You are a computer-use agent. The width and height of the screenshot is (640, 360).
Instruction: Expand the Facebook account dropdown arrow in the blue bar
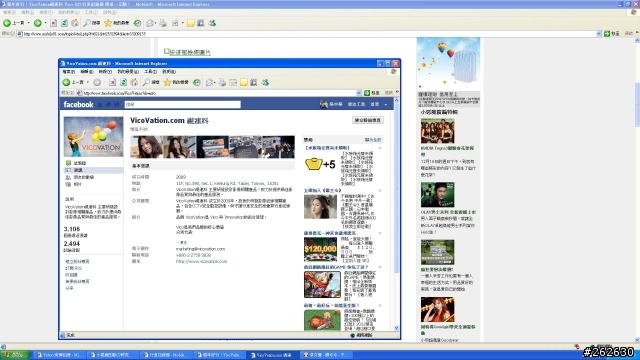click(x=386, y=104)
